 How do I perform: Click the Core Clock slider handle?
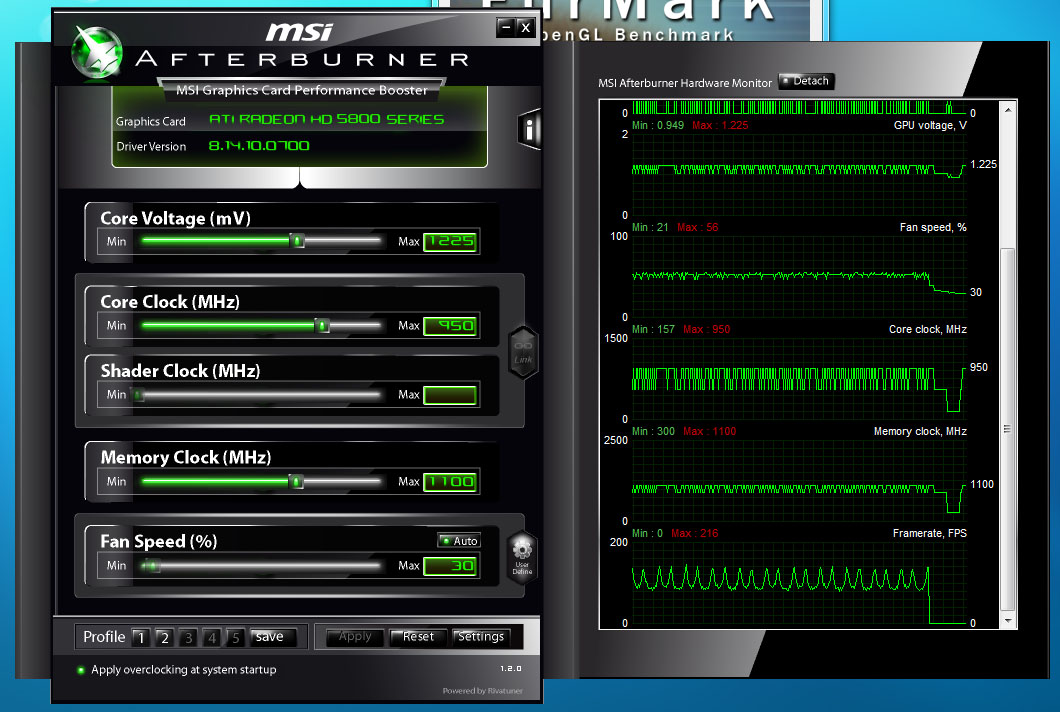(322, 325)
